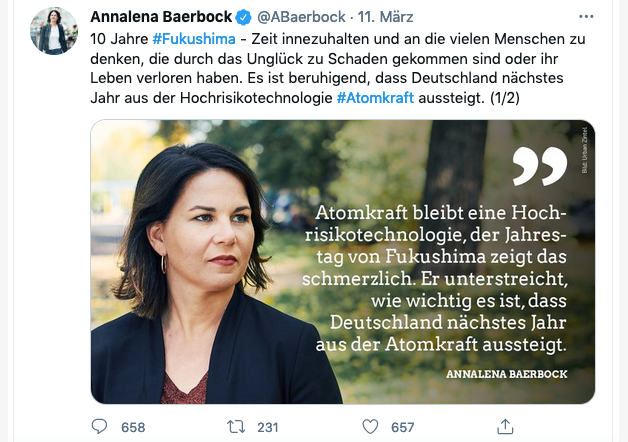Enlarge the attached quote image
The image size is (628, 442).
(x=343, y=262)
